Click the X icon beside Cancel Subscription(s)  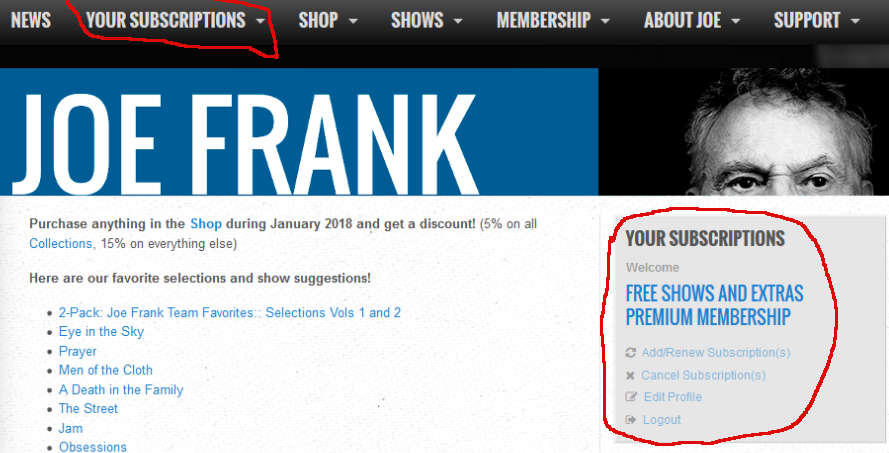click(x=630, y=375)
